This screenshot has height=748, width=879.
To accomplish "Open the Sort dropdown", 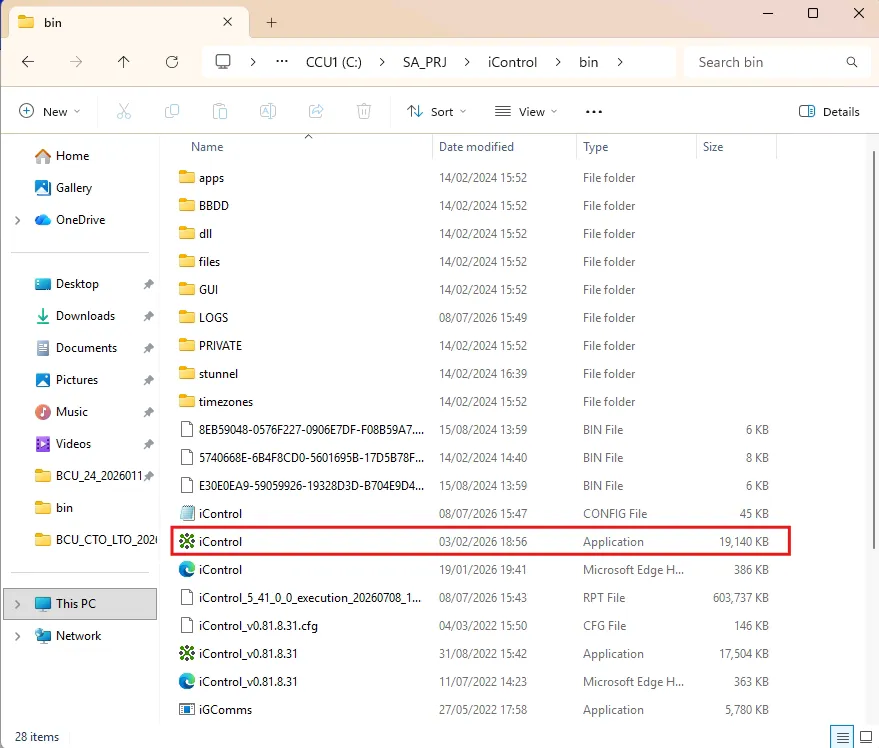I will [x=437, y=112].
